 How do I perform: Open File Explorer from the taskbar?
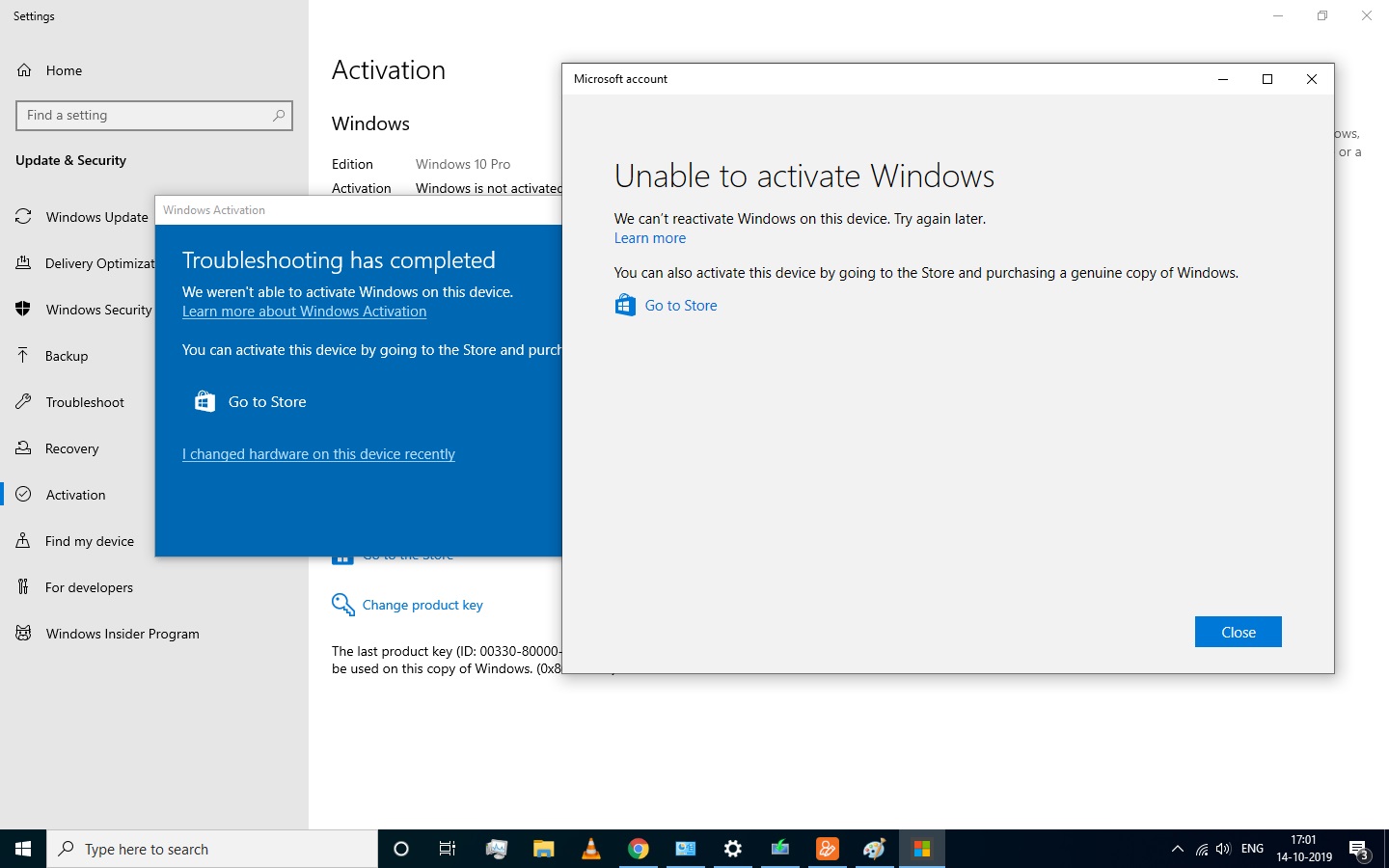tap(544, 849)
